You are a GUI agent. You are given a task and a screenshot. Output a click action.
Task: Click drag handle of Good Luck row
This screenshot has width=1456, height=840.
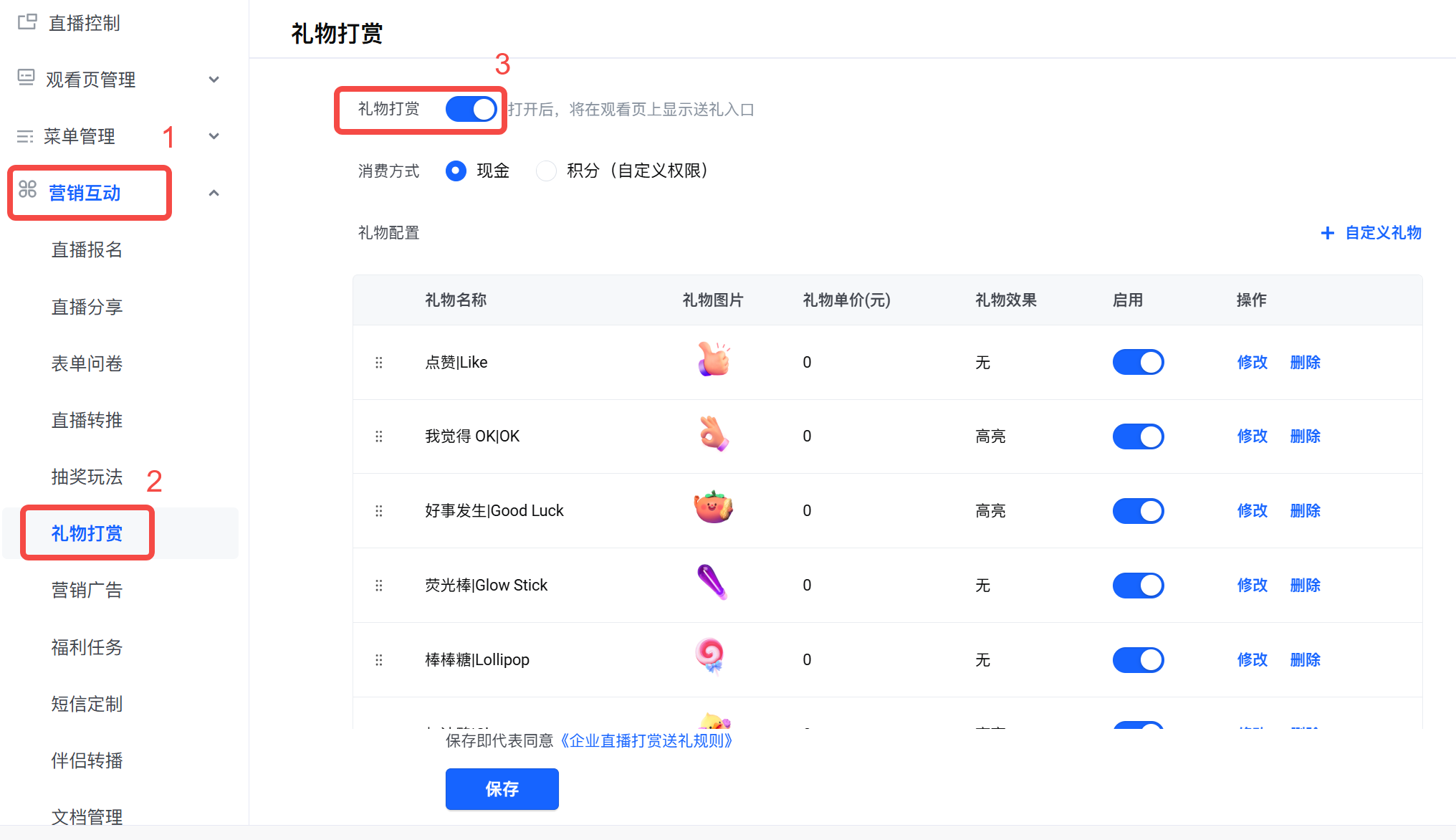click(x=379, y=511)
